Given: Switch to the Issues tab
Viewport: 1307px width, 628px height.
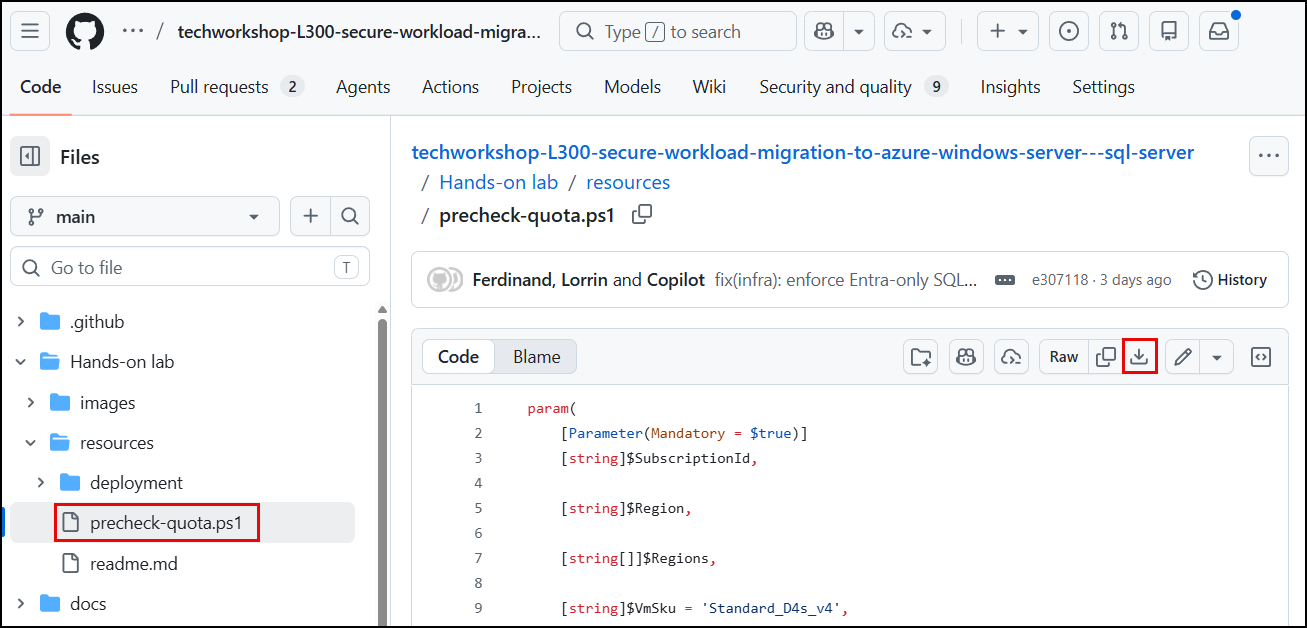Looking at the screenshot, I should pyautogui.click(x=115, y=87).
